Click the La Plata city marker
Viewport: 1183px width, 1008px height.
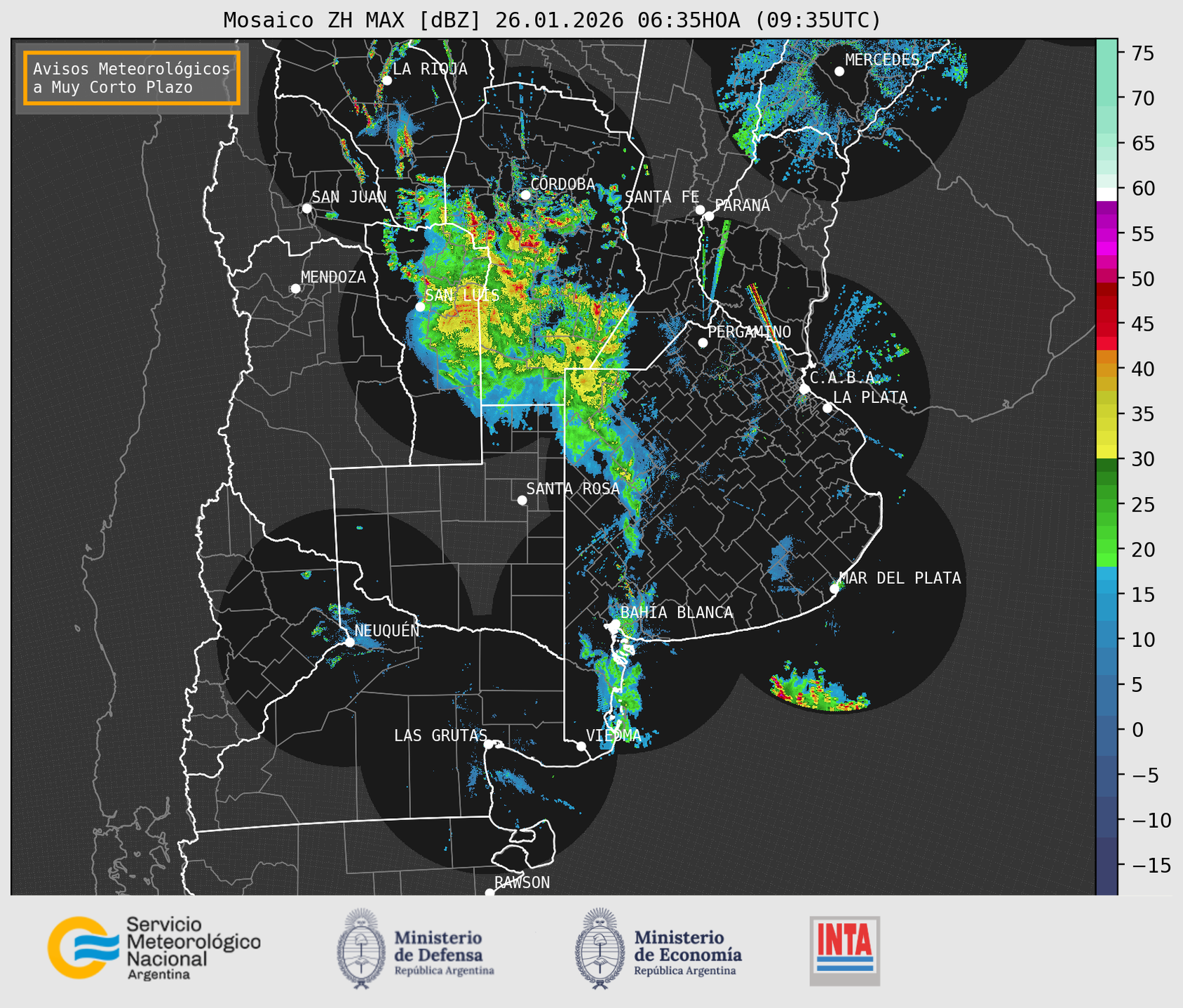pos(827,408)
